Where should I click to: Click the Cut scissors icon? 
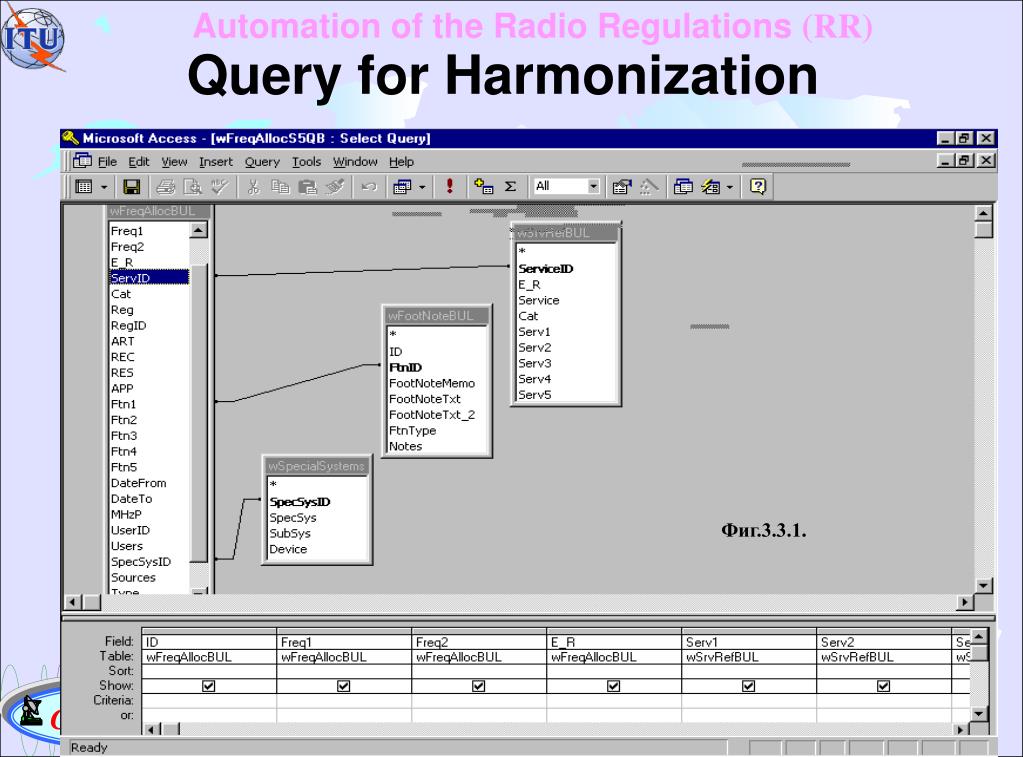click(x=254, y=187)
